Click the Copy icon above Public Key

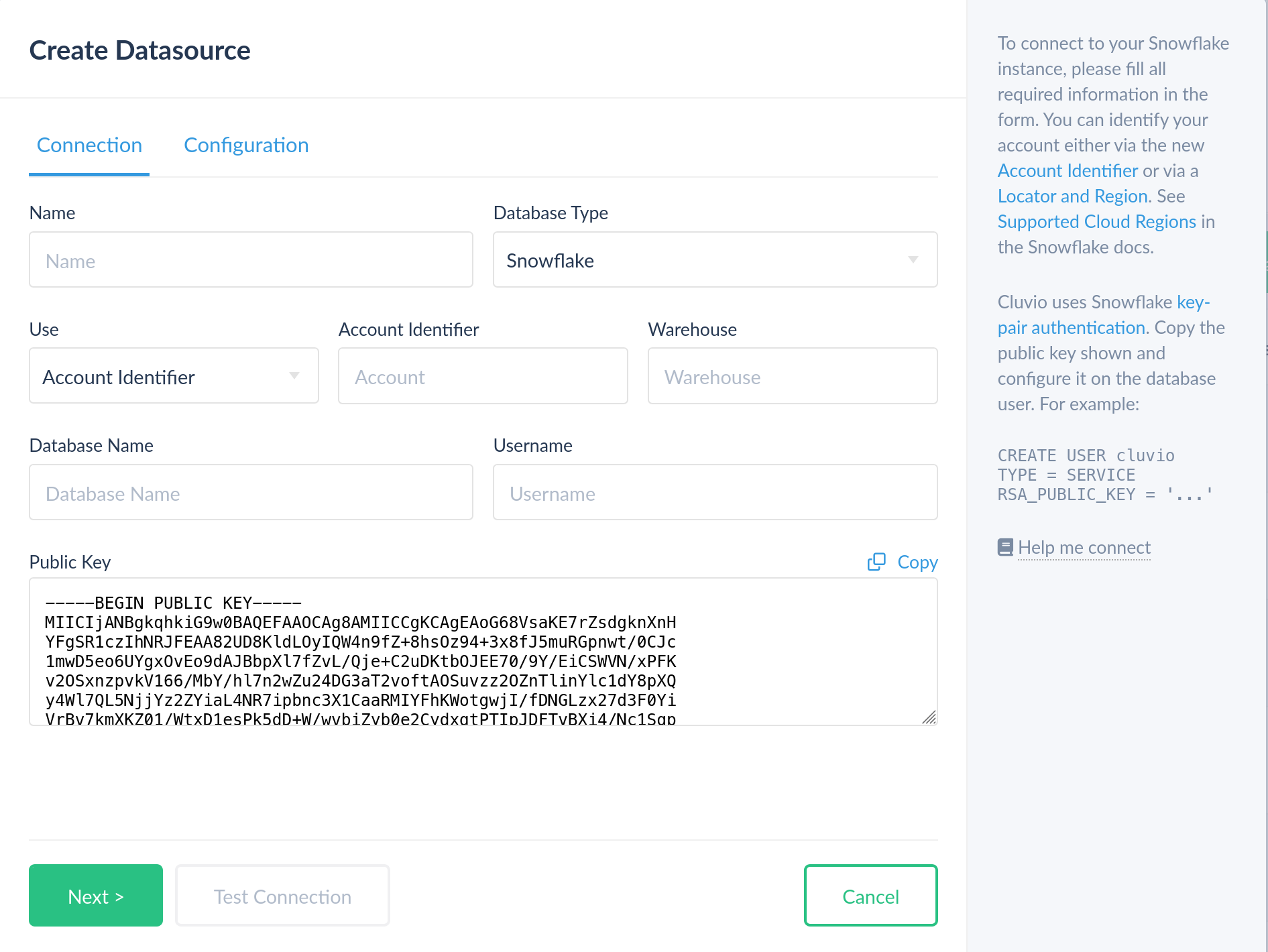[876, 562]
